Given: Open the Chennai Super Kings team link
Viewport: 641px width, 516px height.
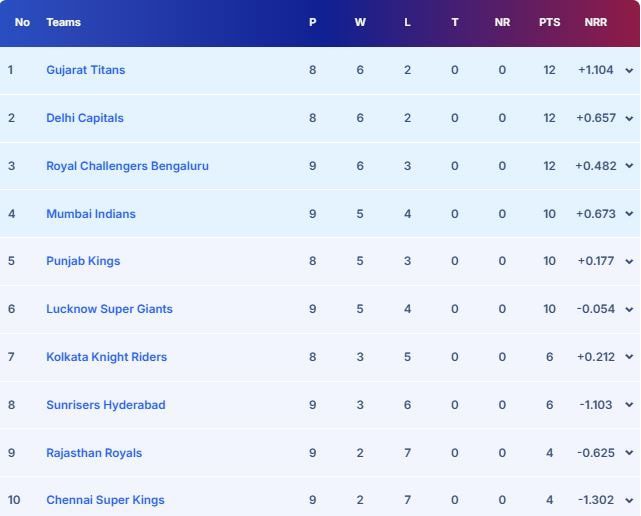Looking at the screenshot, I should 105,500.
